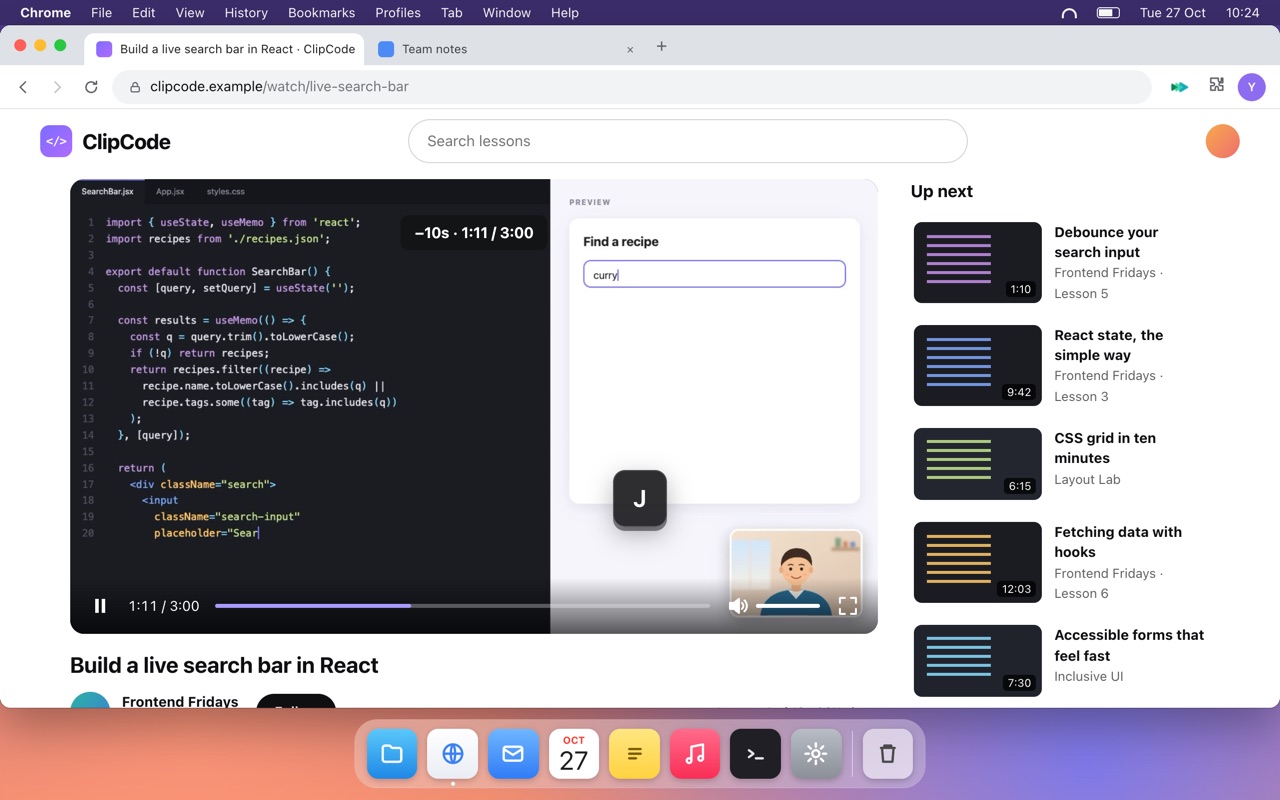The width and height of the screenshot is (1280, 800).
Task: Open the Chrome profile Y avatar
Action: point(1252,87)
